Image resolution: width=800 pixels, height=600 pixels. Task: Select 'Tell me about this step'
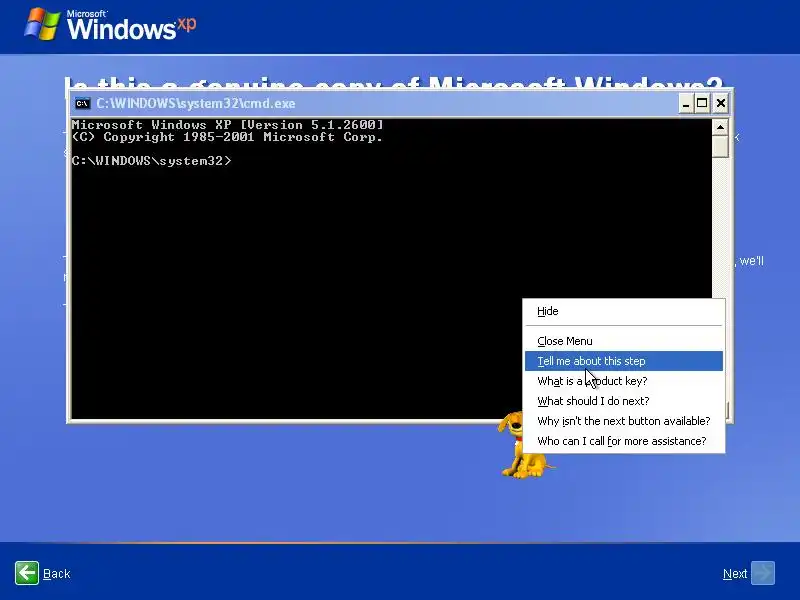click(x=623, y=361)
